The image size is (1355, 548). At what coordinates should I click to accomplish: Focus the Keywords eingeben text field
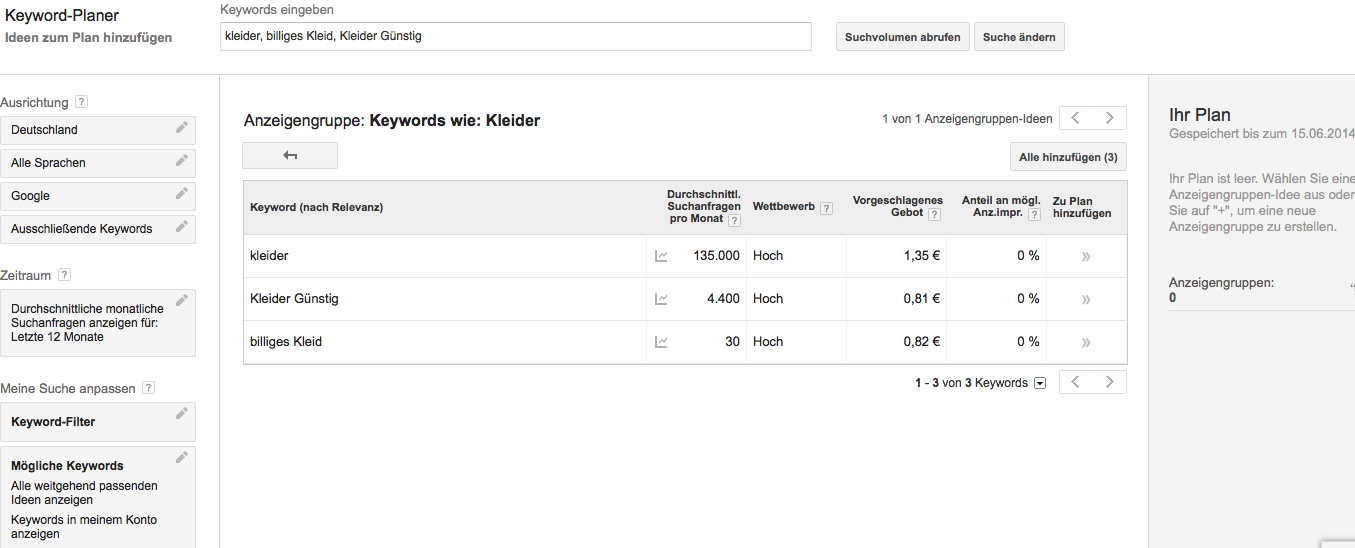(x=516, y=36)
